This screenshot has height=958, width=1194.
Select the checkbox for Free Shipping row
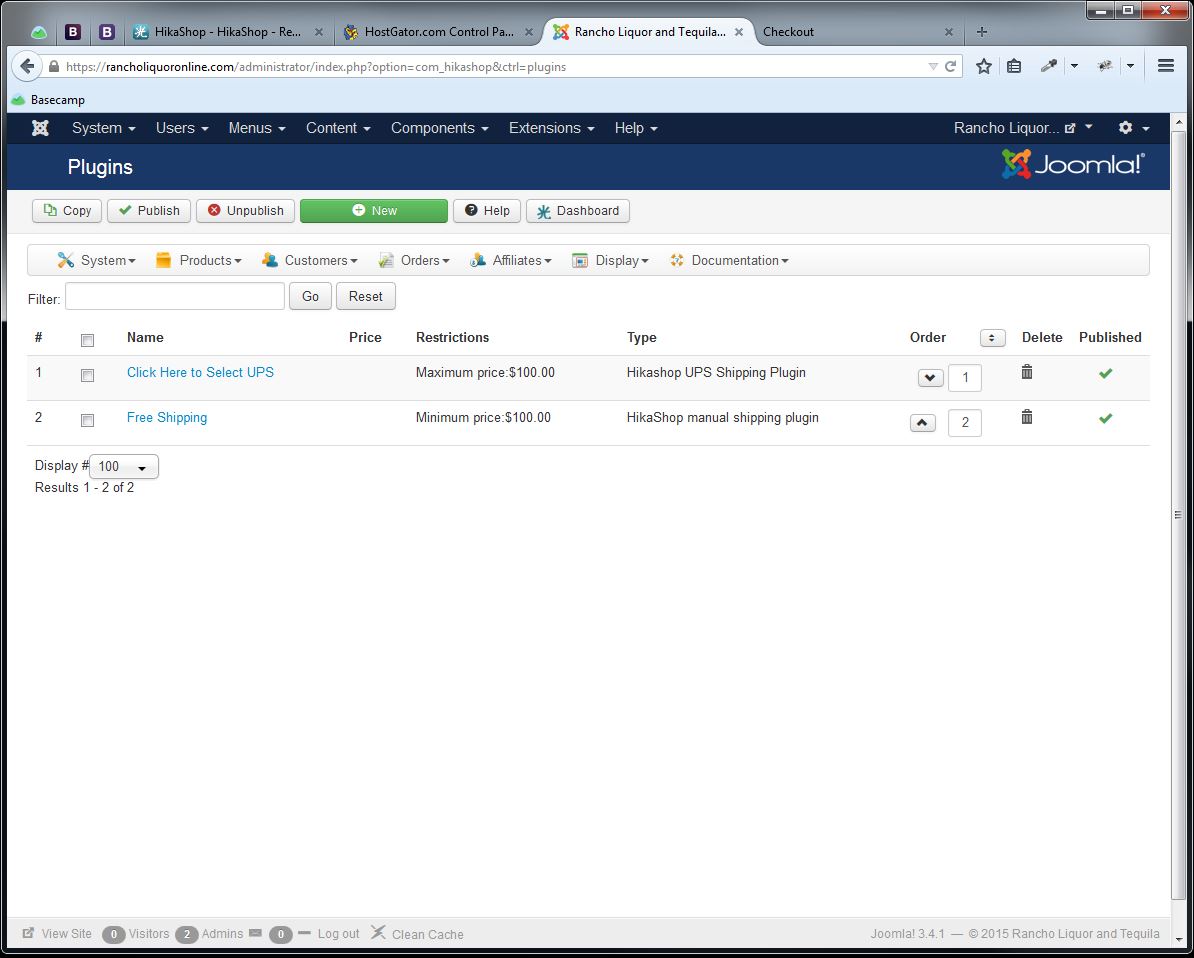coord(88,420)
